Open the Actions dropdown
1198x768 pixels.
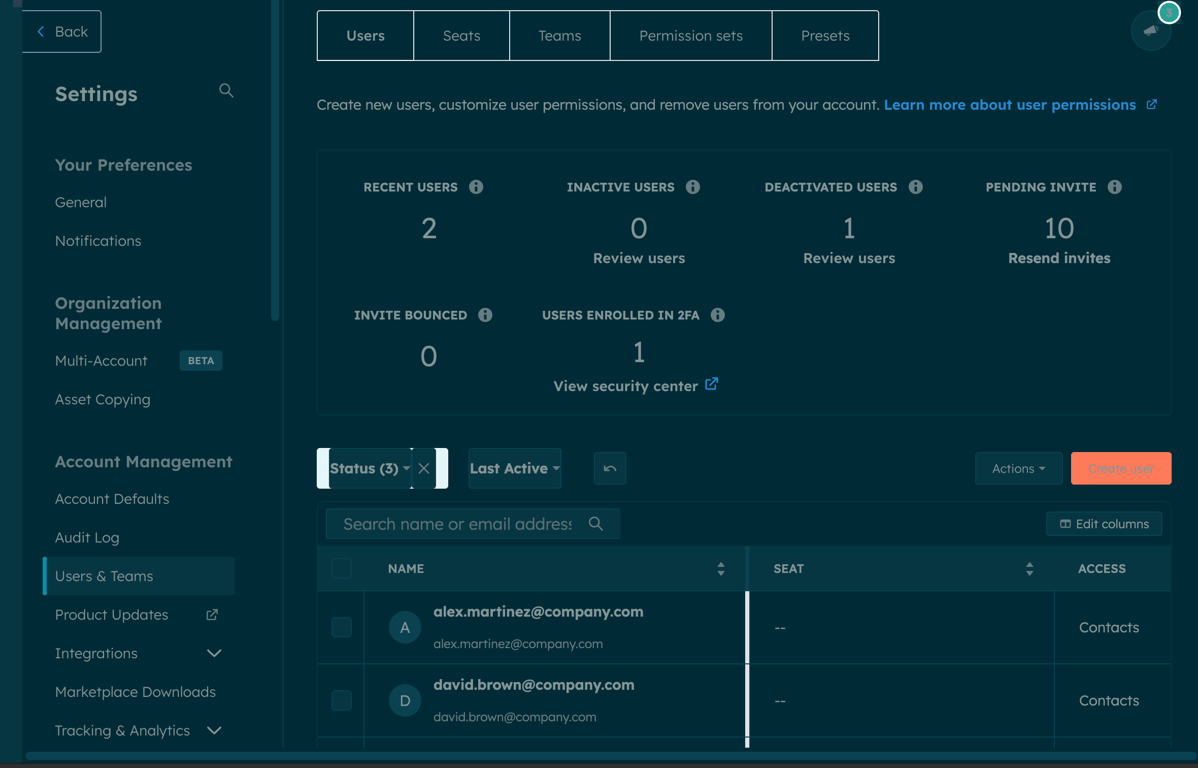(1018, 468)
